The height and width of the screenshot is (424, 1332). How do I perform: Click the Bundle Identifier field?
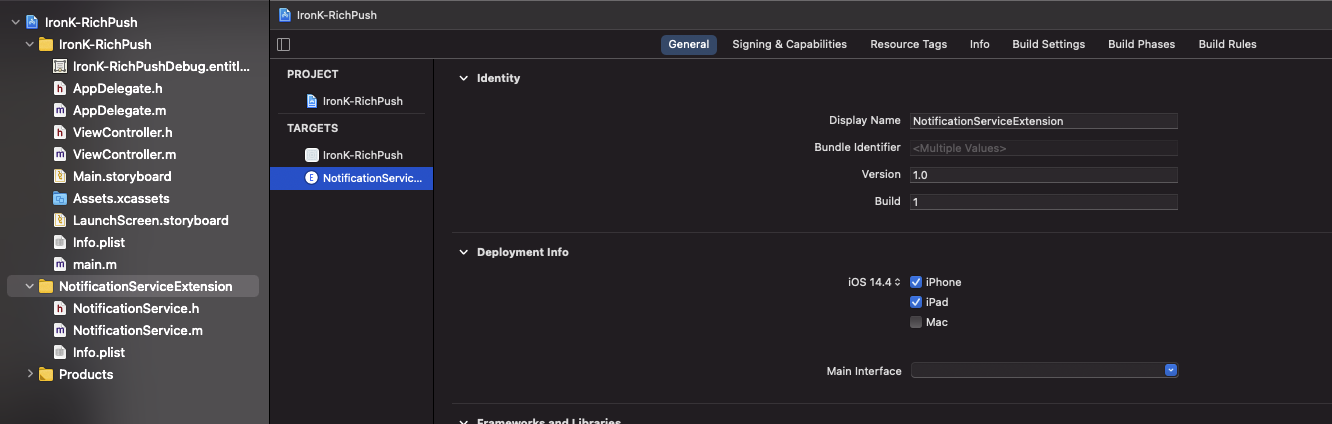(1043, 148)
